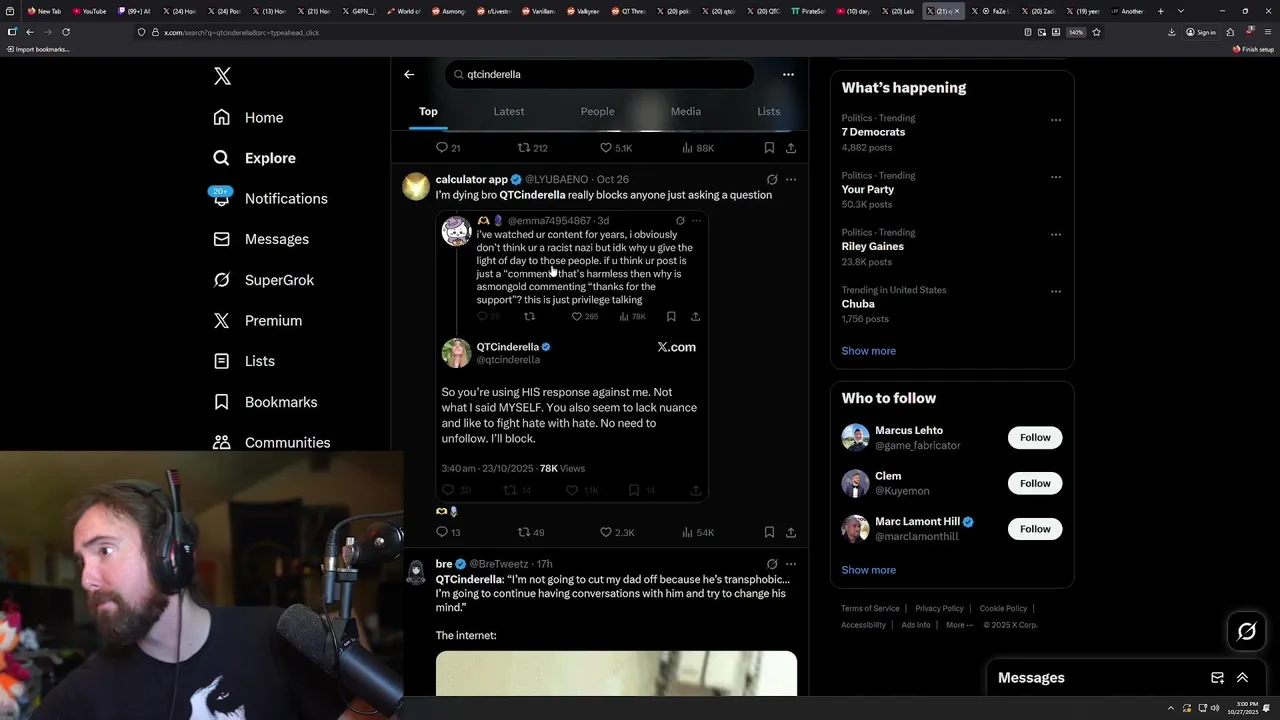The width and height of the screenshot is (1280, 720).
Task: Open the Grok floating button
Action: pos(1246,631)
